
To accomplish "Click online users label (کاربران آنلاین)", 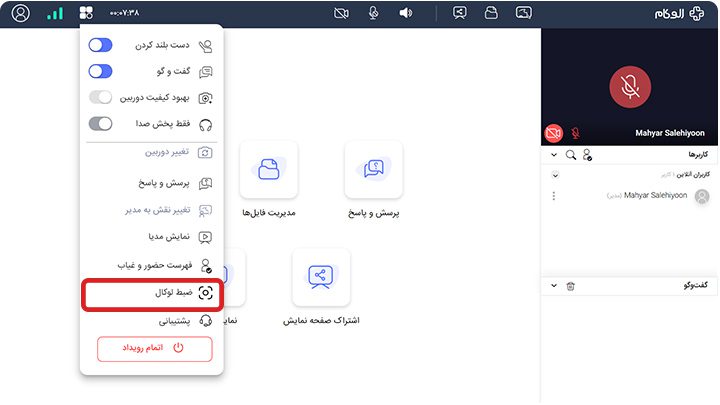I will (693, 175).
